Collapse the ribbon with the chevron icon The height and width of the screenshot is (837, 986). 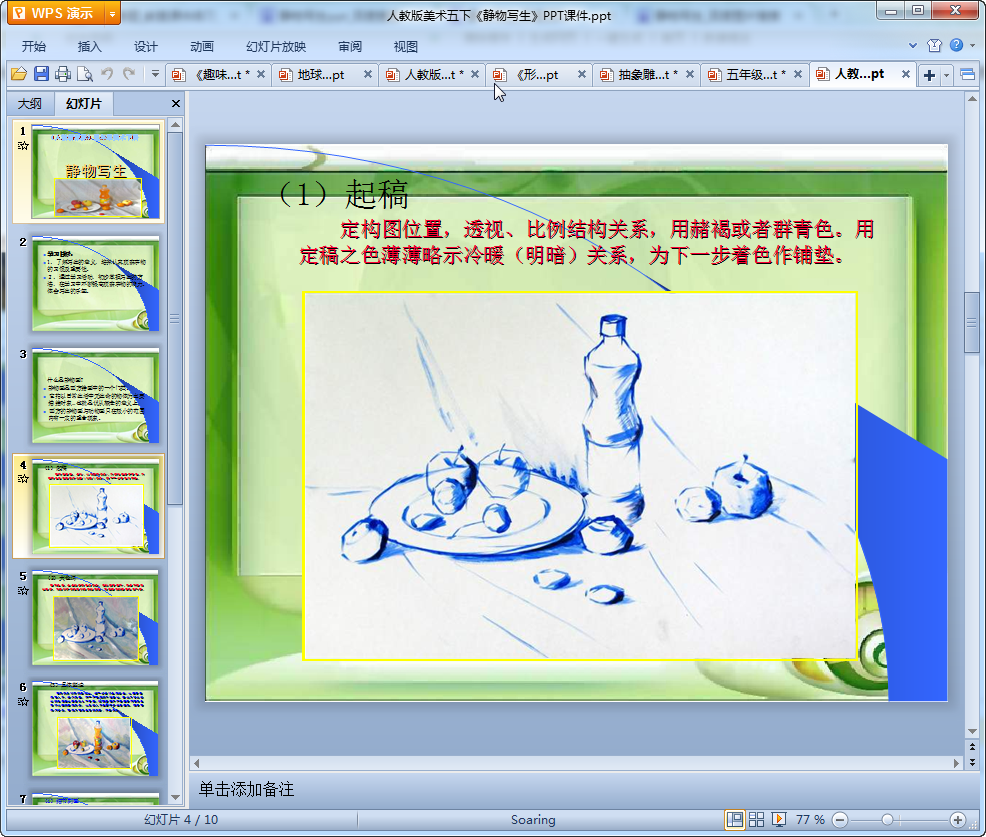pos(912,45)
